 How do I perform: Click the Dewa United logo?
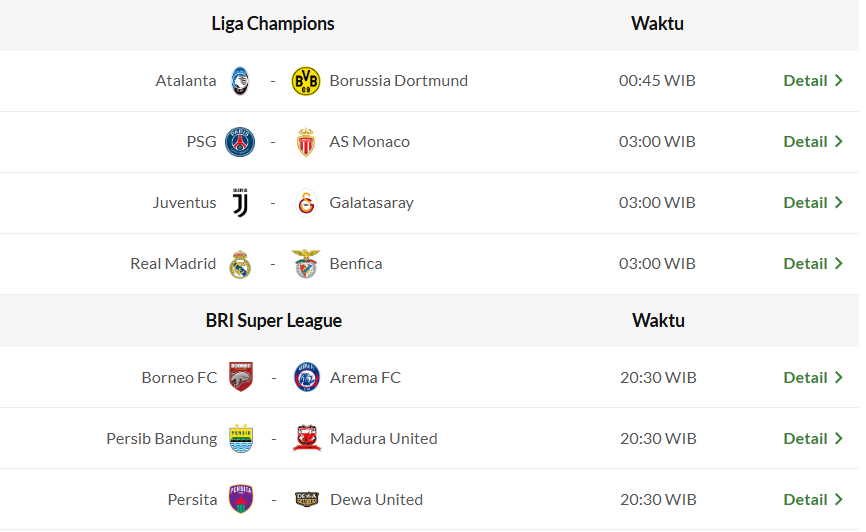coord(306,500)
